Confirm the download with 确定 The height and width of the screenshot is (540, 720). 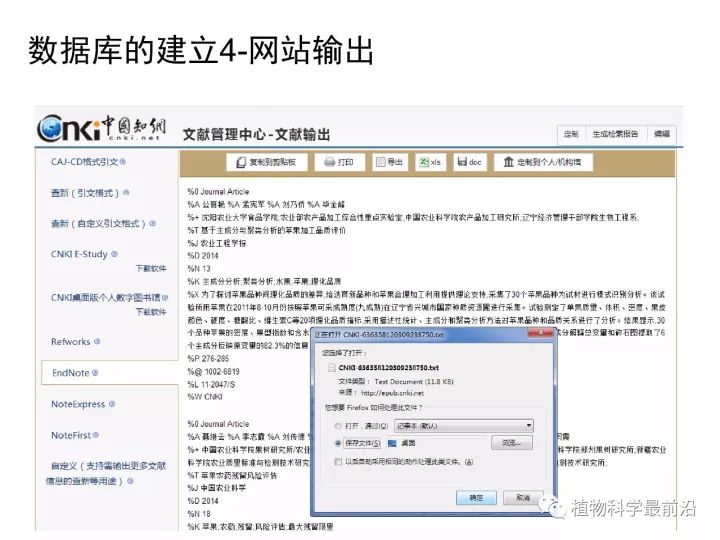(476, 498)
